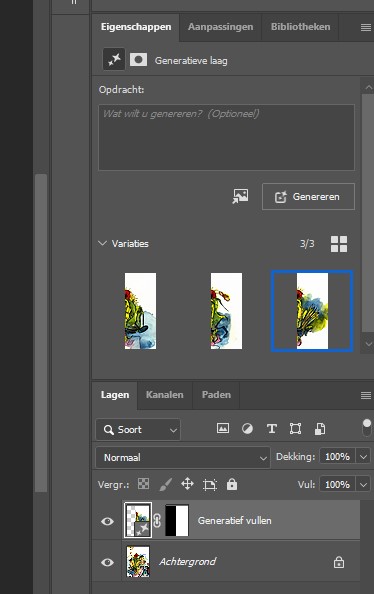Image resolution: width=374 pixels, height=594 pixels.
Task: Click the left vertical scrollbar thumb
Action: 41,333
